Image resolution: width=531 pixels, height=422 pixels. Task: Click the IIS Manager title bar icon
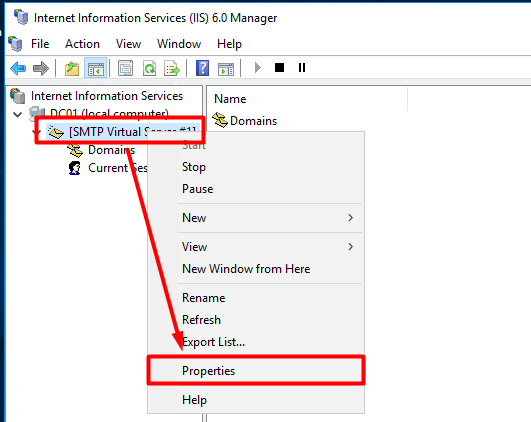tap(21, 17)
